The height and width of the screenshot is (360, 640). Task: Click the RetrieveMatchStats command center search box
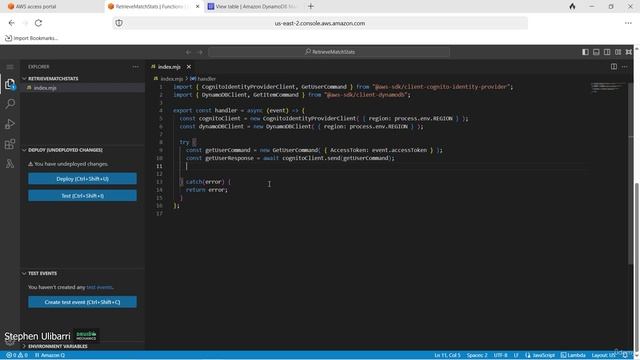click(329, 52)
